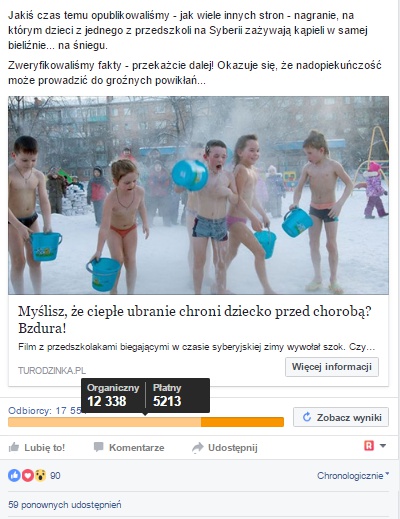The height and width of the screenshot is (519, 400).
Task: Expand the arrow next to R icon
Action: coord(383,446)
